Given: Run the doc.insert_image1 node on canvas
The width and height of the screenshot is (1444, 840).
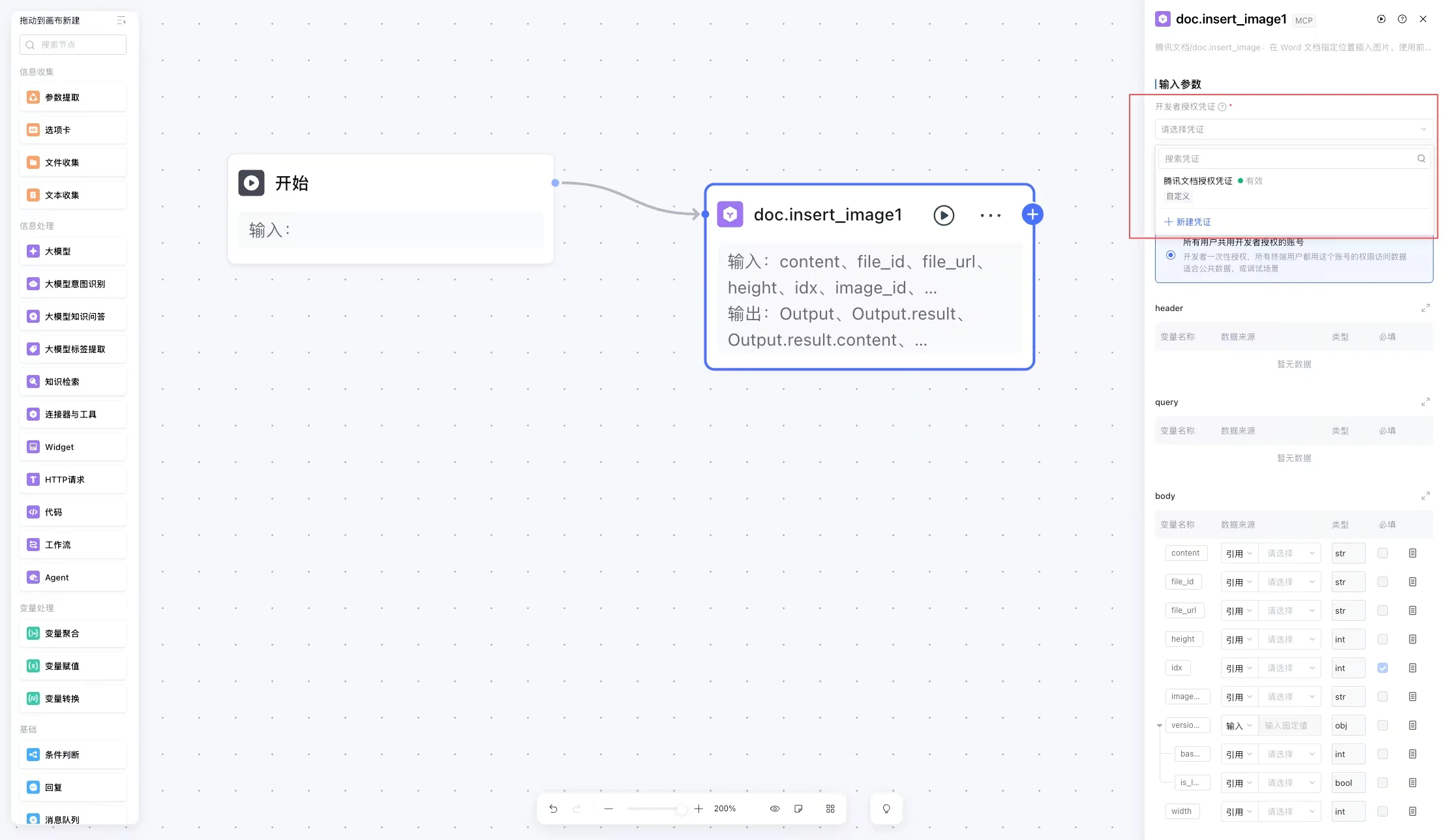Looking at the screenshot, I should tap(944, 215).
